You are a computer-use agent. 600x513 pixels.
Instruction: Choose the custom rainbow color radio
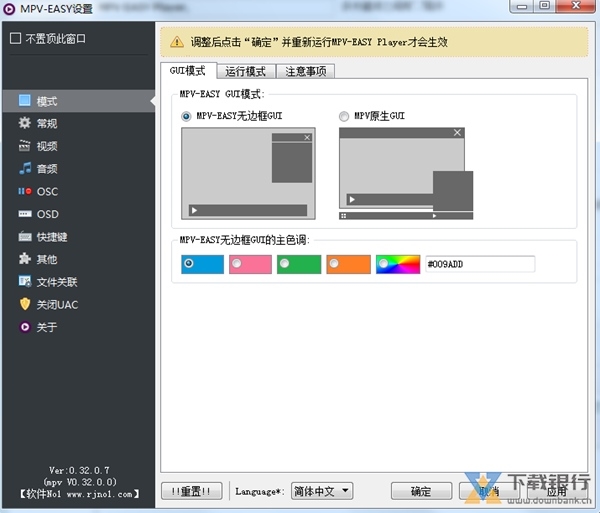coord(383,263)
